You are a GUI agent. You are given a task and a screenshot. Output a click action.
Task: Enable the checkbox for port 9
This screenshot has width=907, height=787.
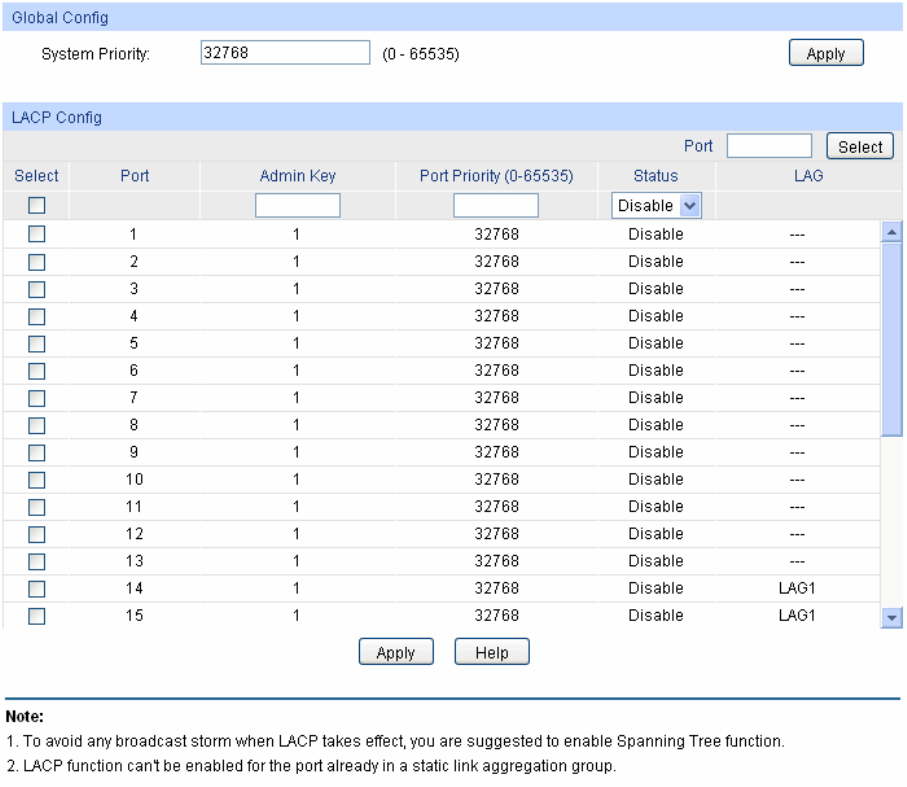[36, 452]
